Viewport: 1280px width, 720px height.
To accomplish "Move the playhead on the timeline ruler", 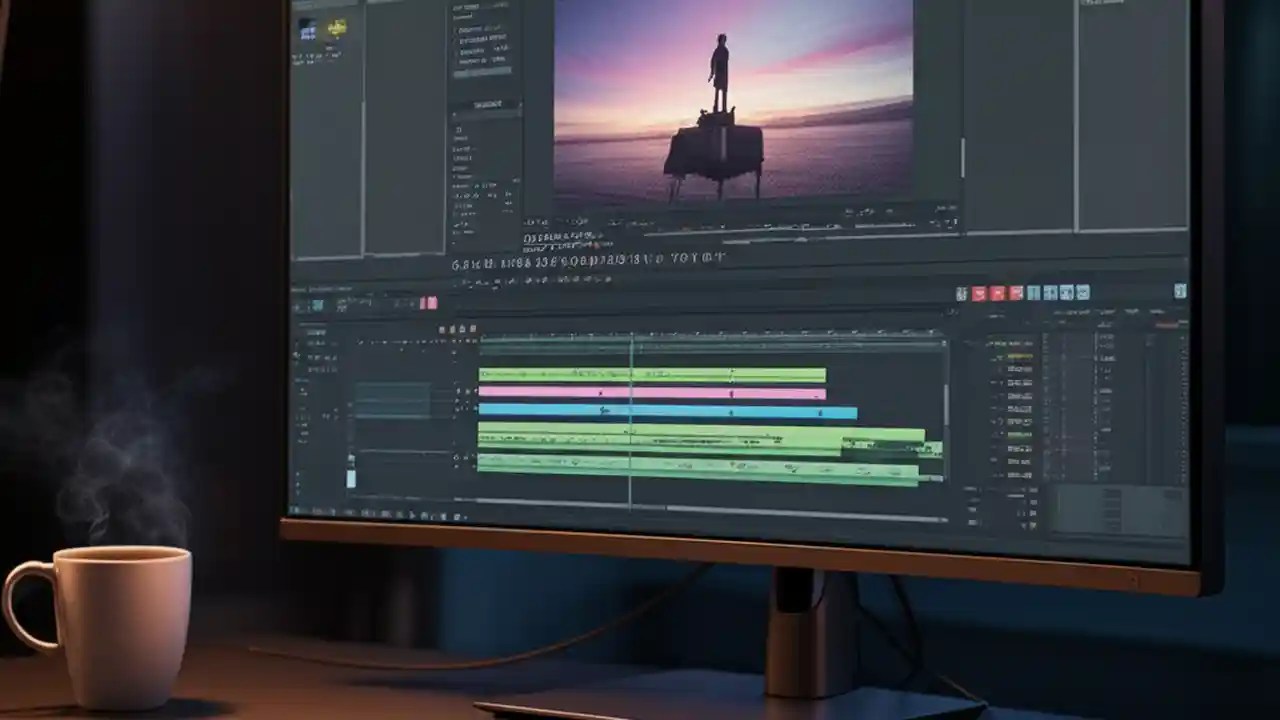I will [x=630, y=335].
